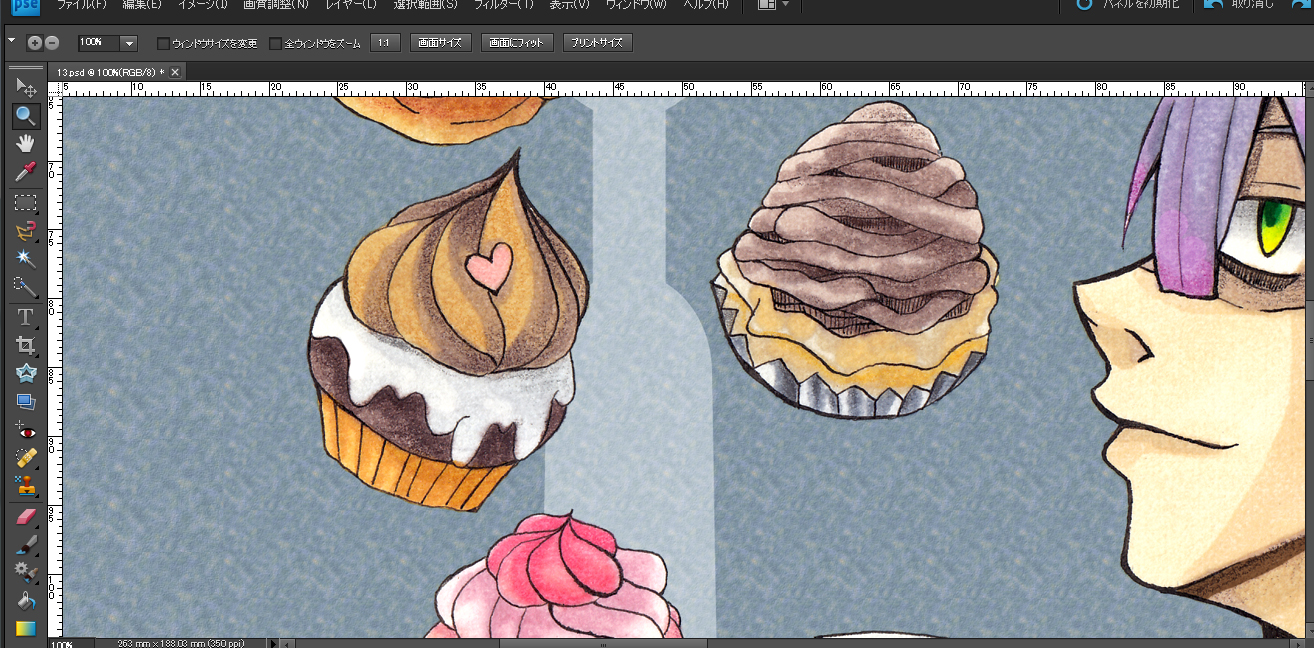Screen dimensions: 1314x648
Task: Open the レイヤー menu
Action: click(351, 5)
